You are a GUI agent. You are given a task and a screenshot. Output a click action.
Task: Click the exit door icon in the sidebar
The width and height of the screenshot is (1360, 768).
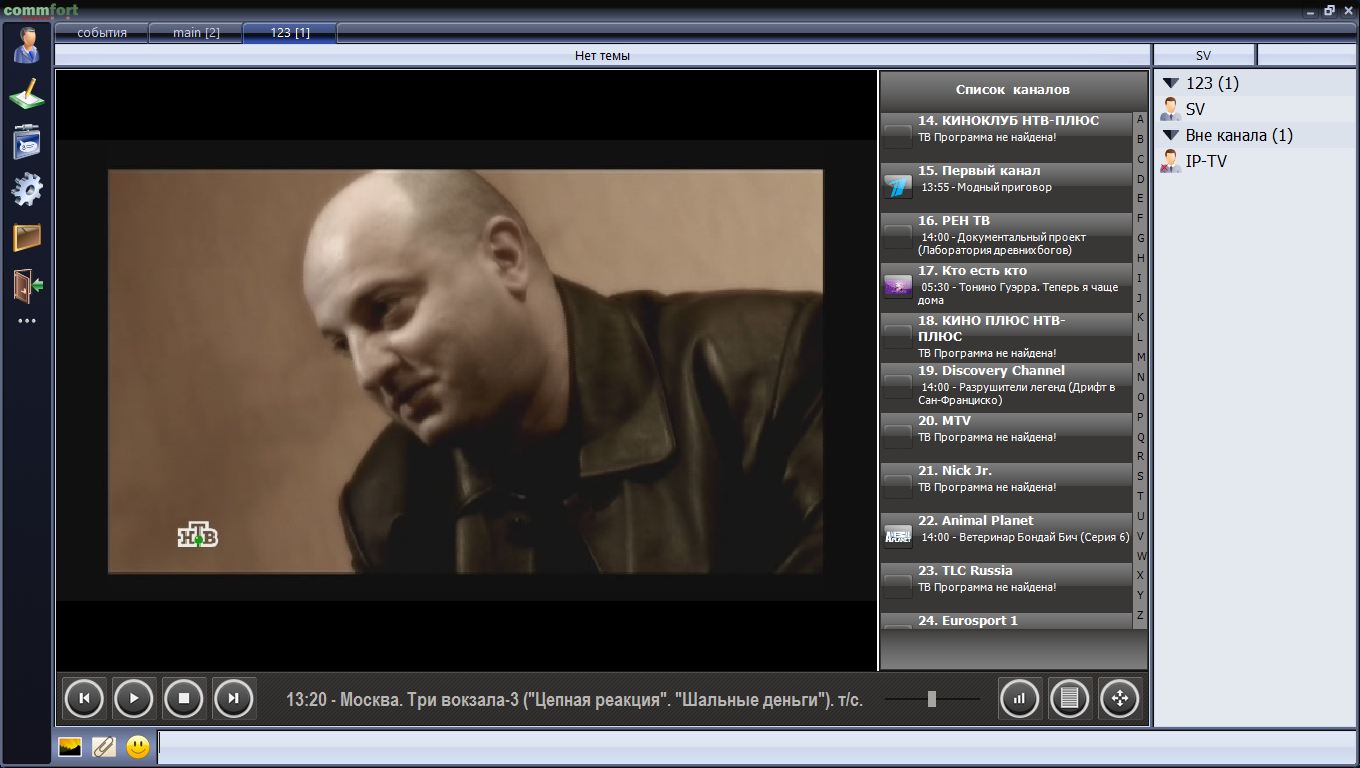27,285
